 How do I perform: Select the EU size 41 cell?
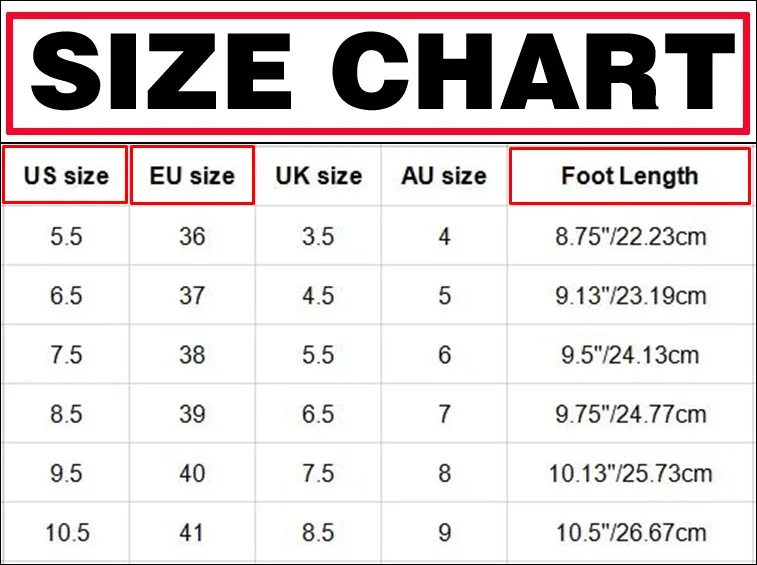[192, 532]
